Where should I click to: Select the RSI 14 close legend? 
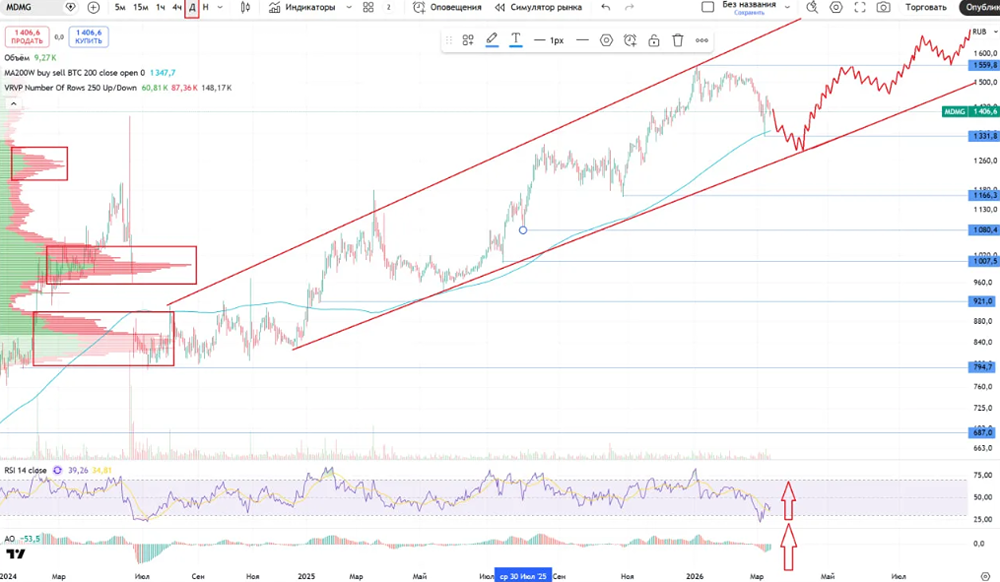[x=26, y=470]
